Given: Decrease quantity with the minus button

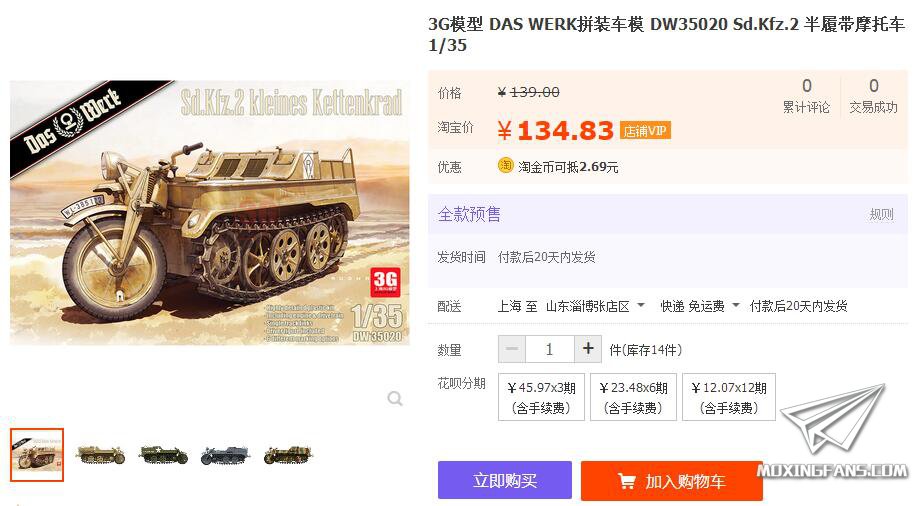Looking at the screenshot, I should pos(512,350).
